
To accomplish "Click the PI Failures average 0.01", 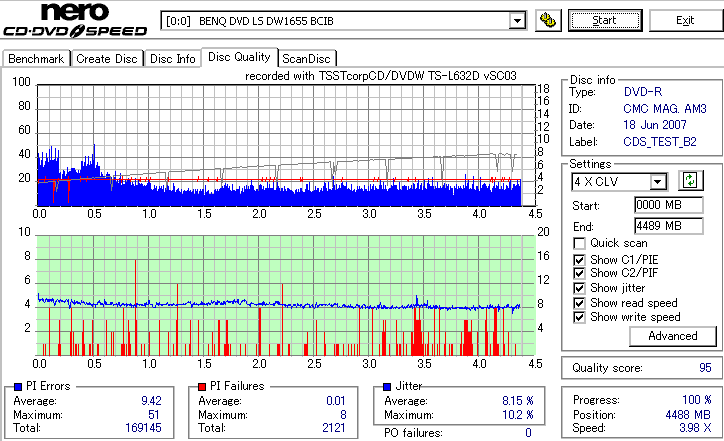I will (x=336, y=401).
